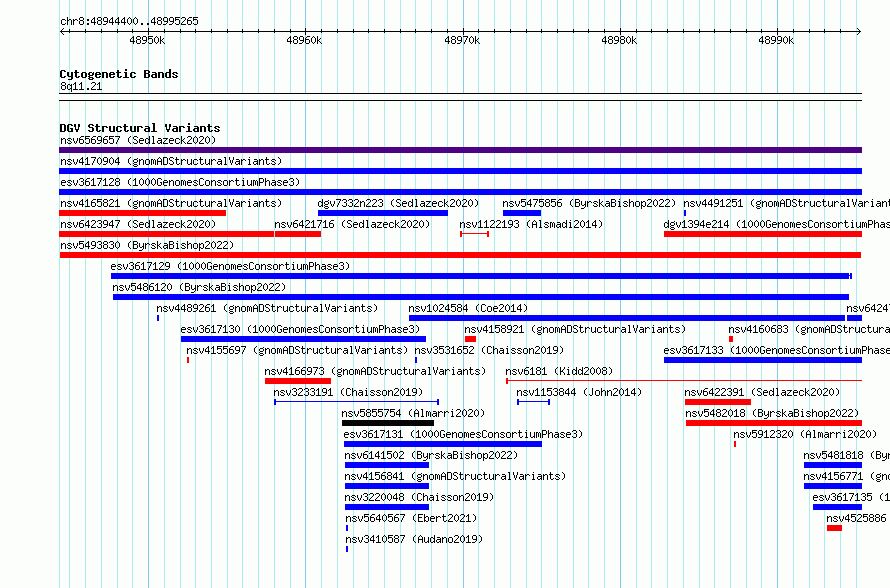Click the 48980k ruler position label
890x588 pixels.
point(619,40)
